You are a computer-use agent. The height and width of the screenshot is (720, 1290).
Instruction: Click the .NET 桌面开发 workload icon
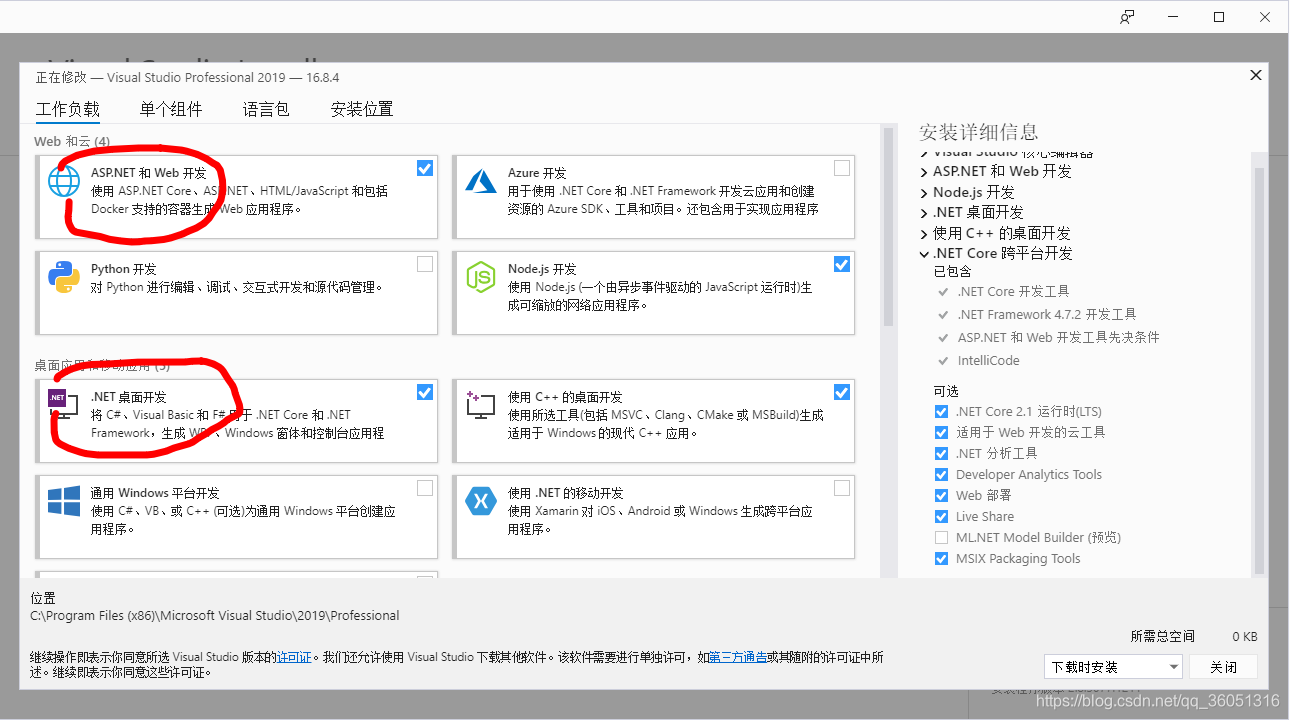[64, 404]
